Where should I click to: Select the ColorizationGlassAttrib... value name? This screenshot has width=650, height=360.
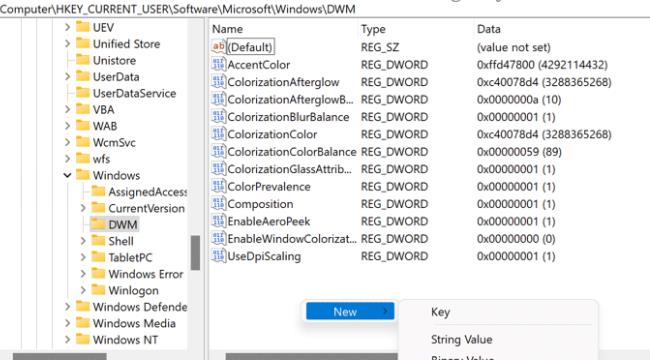coord(289,169)
